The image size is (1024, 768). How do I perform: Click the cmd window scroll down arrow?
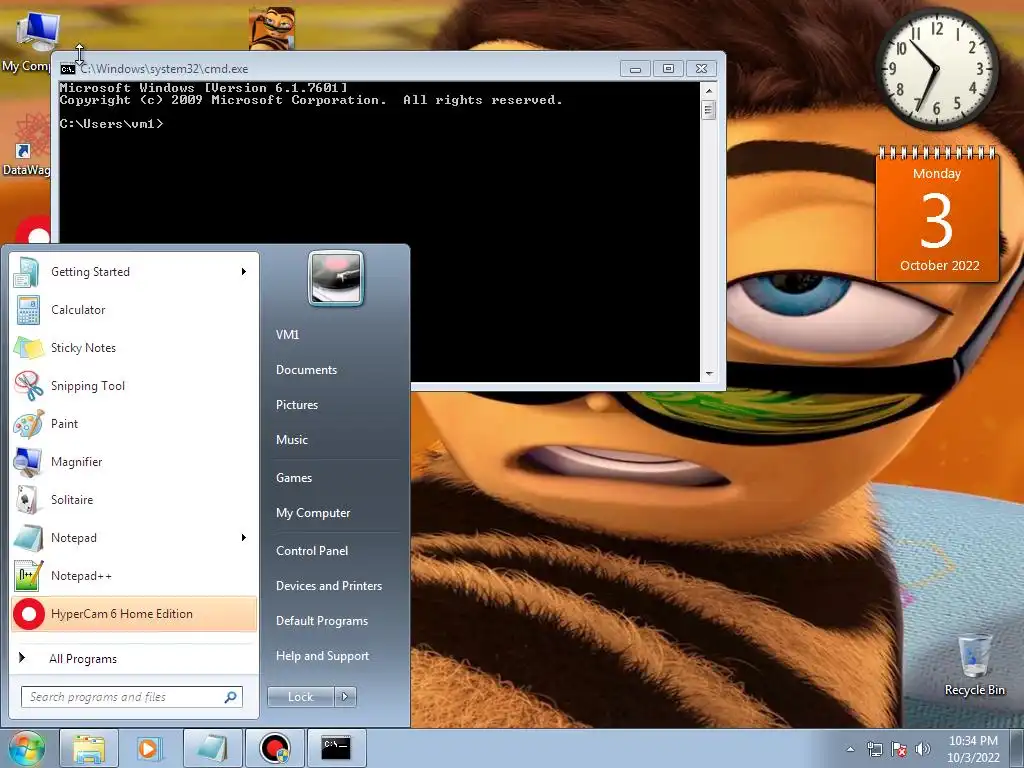(709, 374)
